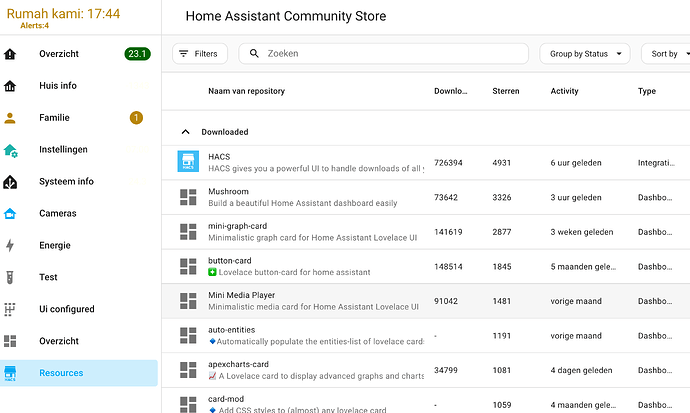Image resolution: width=690 pixels, height=413 pixels.
Task: Open the HACS repository name
Action: pyautogui.click(x=219, y=157)
